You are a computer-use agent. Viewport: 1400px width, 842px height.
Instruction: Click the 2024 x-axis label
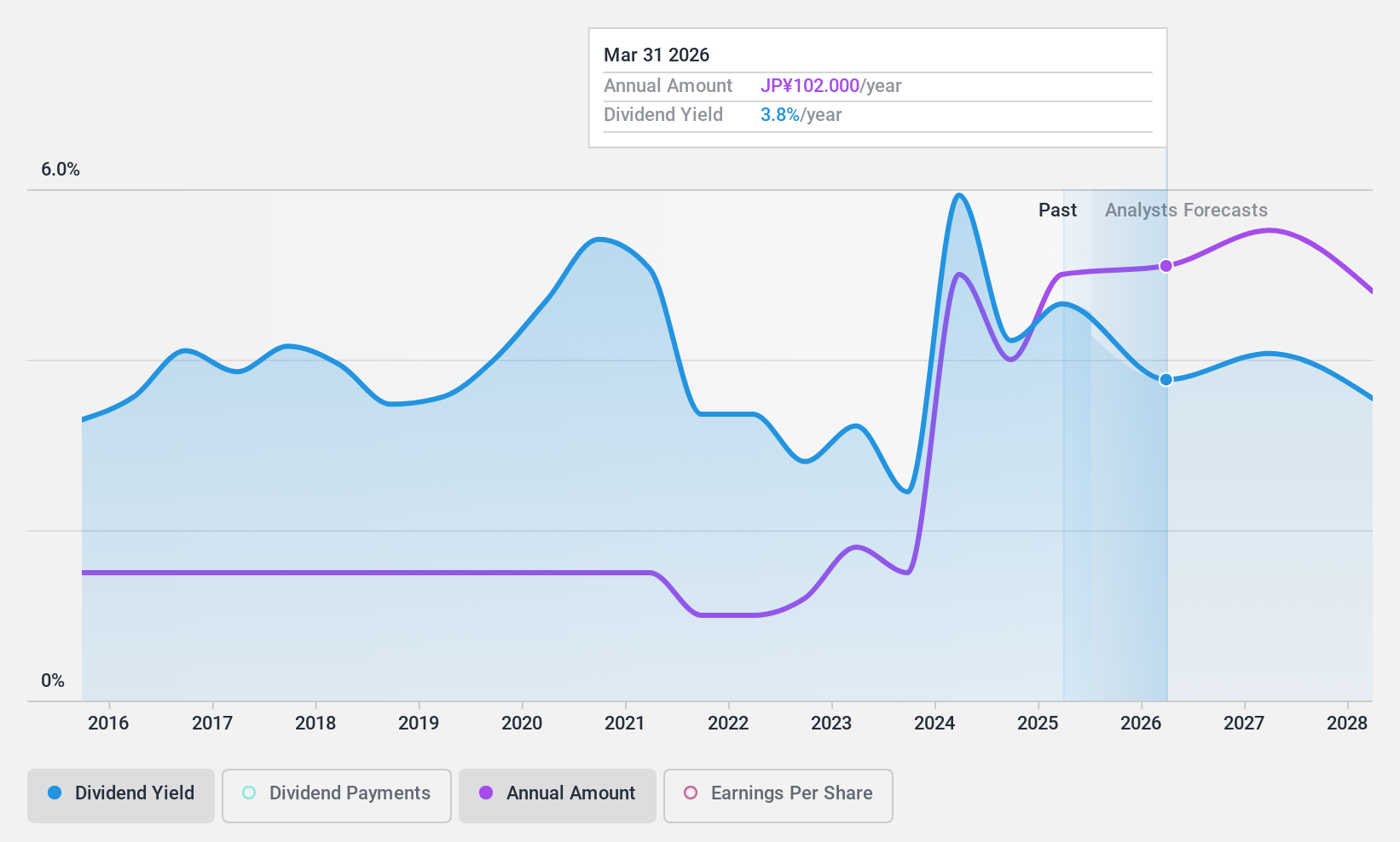pos(934,724)
